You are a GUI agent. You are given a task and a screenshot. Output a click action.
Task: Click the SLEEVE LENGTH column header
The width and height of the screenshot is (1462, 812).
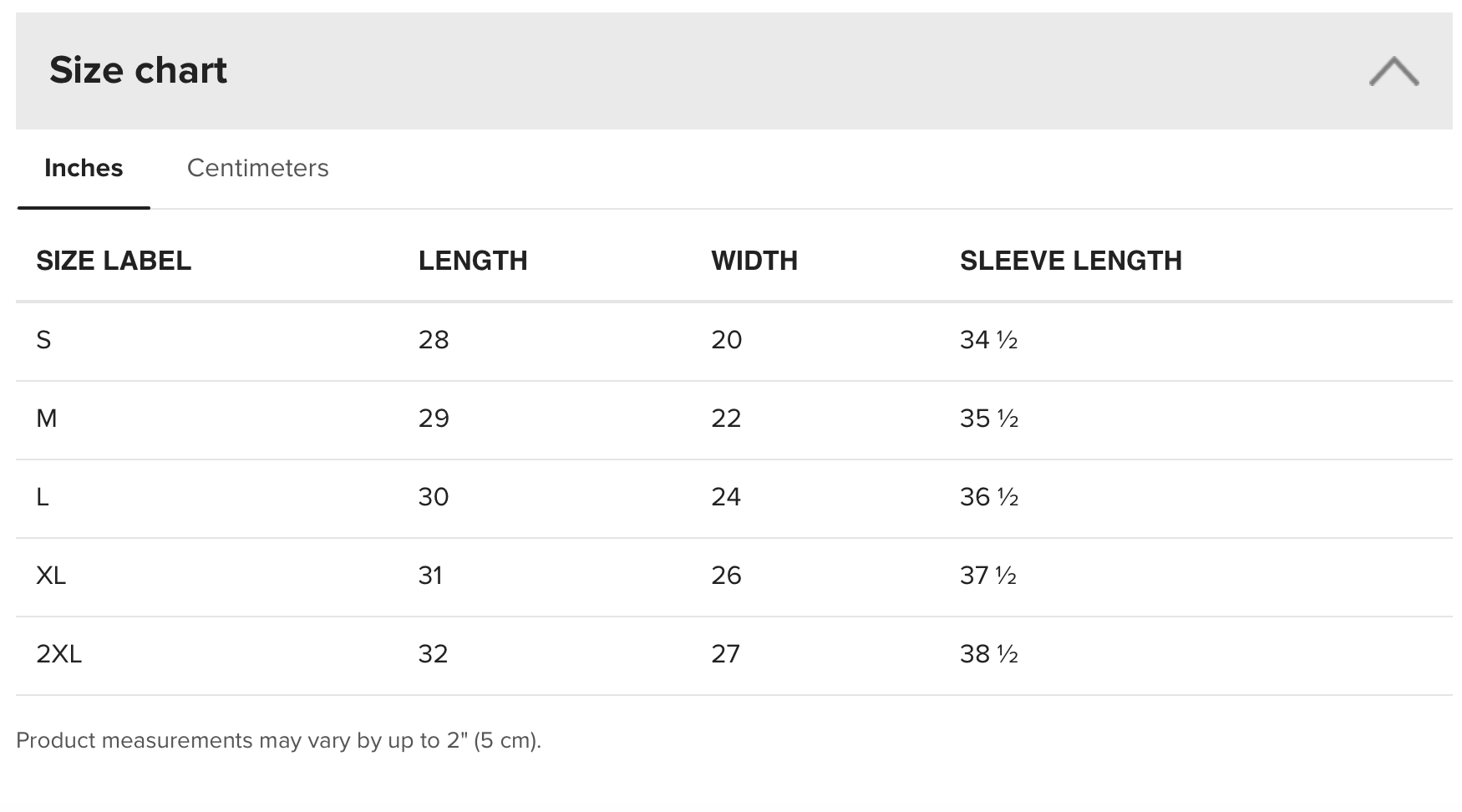tap(1071, 261)
